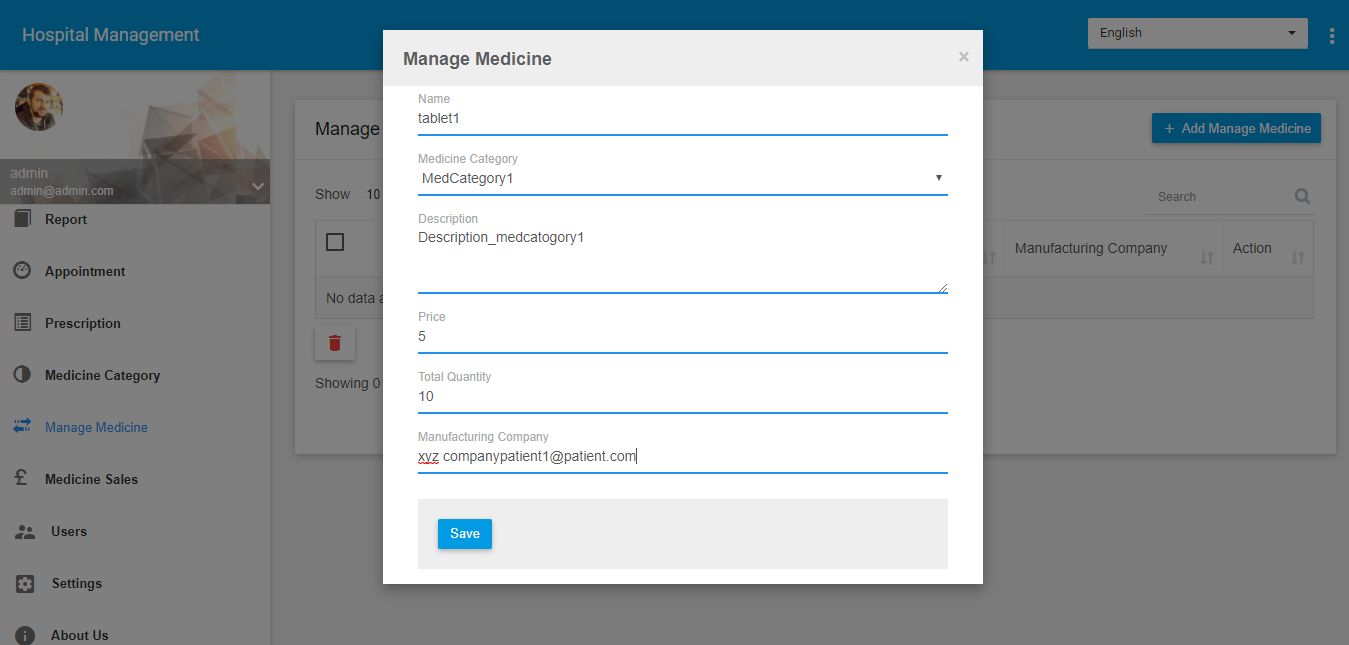This screenshot has height=645, width=1349.
Task: Click the Users people icon
Action: point(25,531)
